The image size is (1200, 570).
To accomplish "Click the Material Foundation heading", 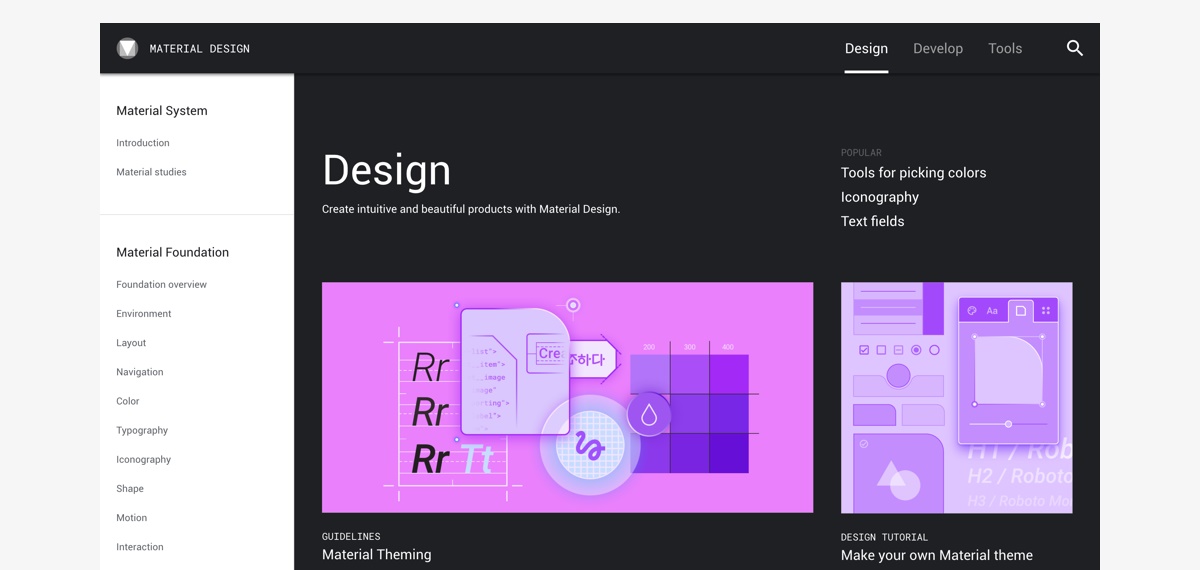I will 173,252.
